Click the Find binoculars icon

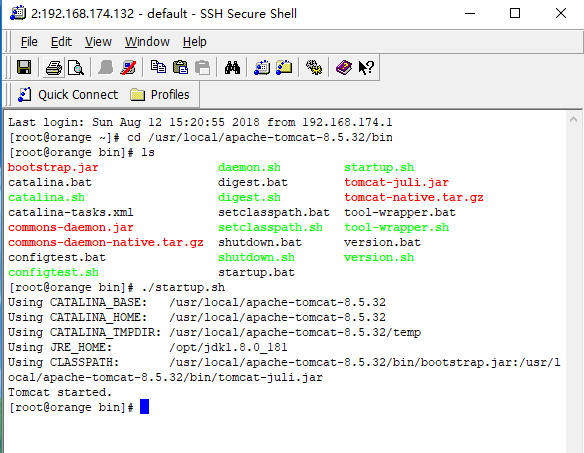click(x=232, y=67)
